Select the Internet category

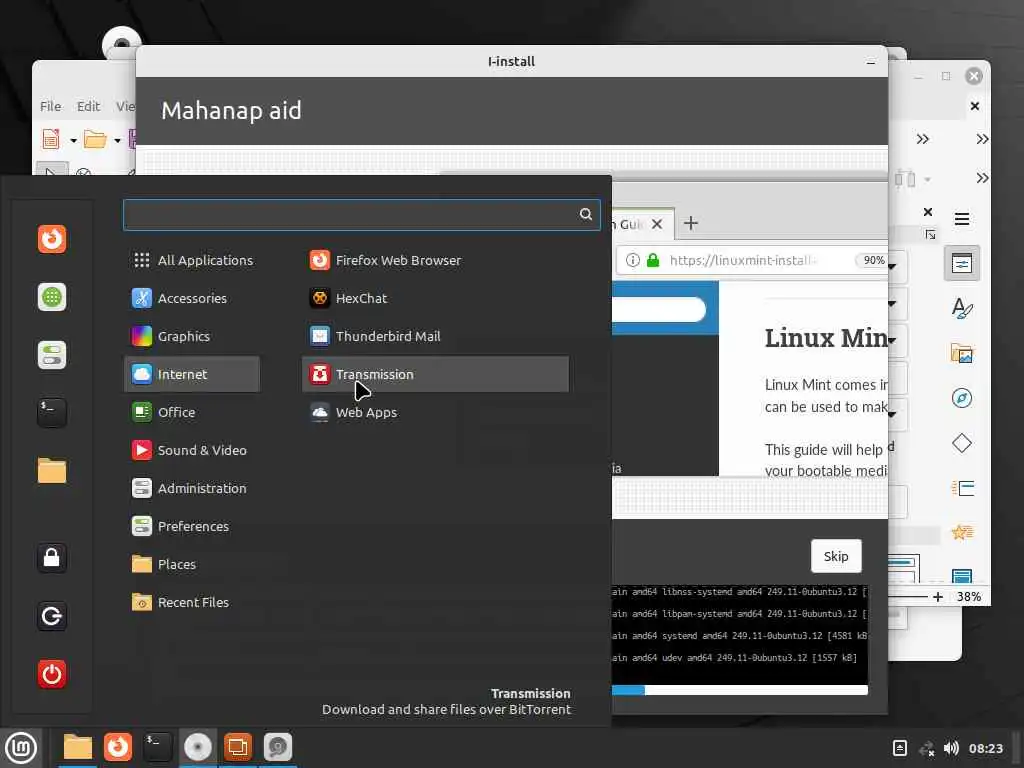click(x=192, y=374)
